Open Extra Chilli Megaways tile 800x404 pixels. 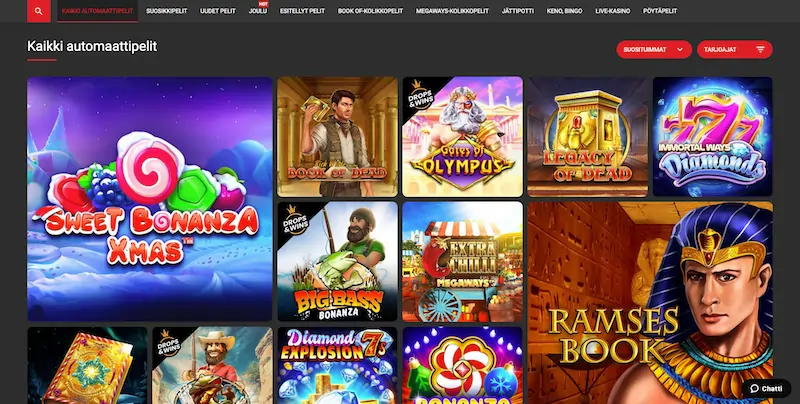coord(463,262)
